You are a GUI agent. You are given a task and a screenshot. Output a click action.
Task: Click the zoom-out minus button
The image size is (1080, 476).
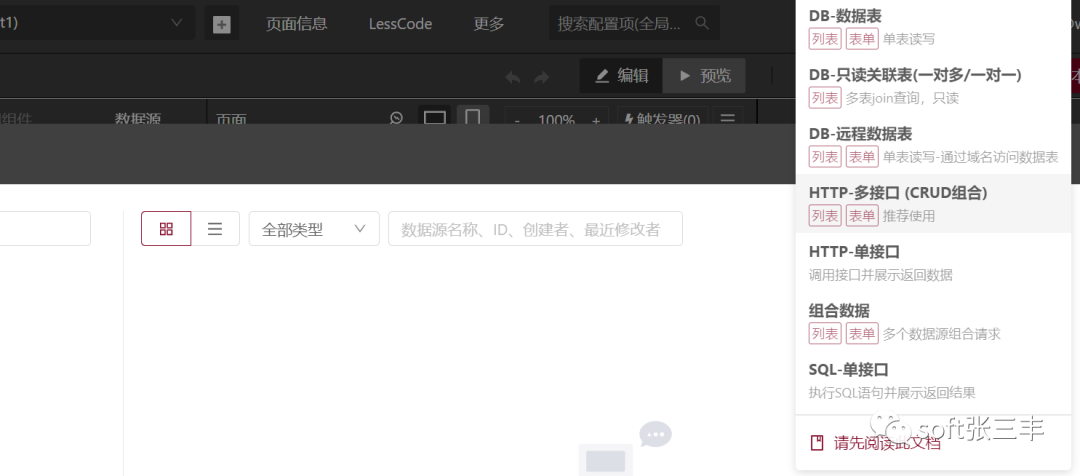click(517, 120)
